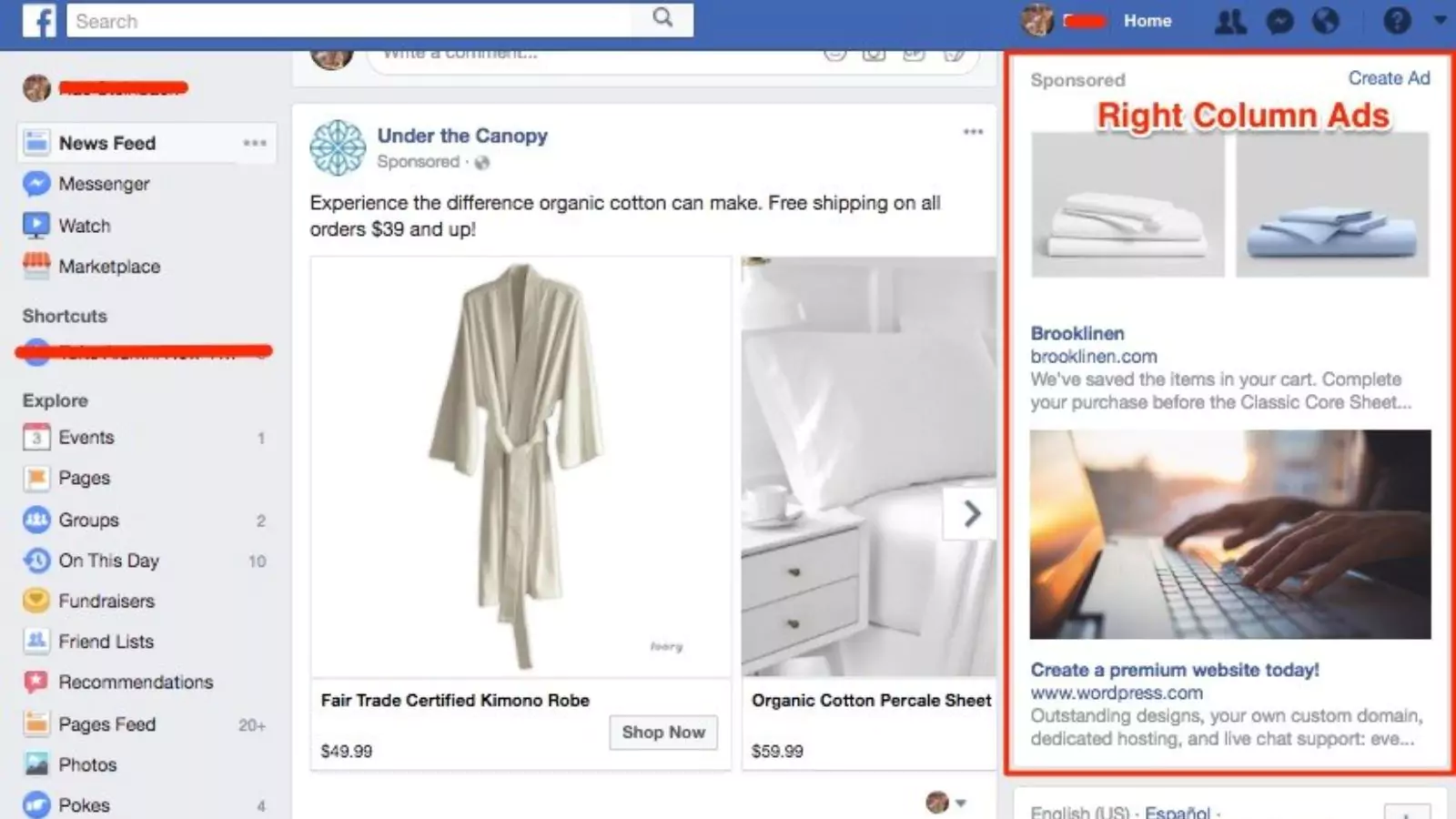Click the Watch sidebar icon
The width and height of the screenshot is (1456, 819).
36,225
